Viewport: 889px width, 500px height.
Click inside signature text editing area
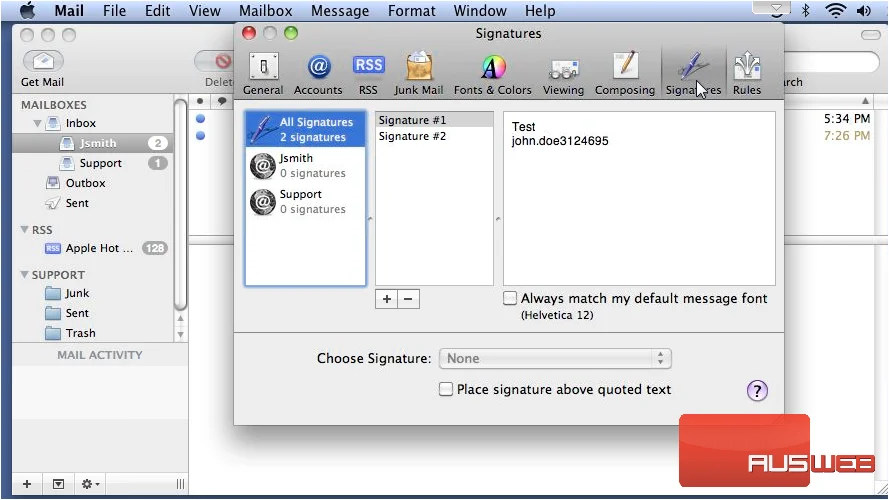click(639, 198)
